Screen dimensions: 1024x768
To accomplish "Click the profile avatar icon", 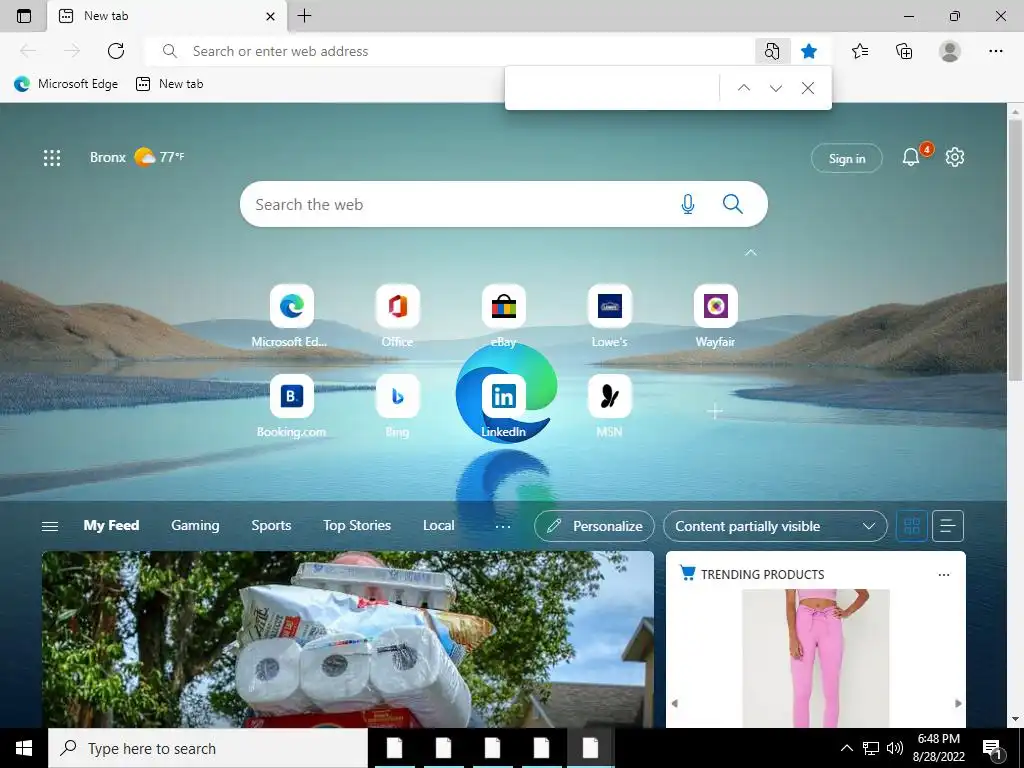I will tap(950, 51).
